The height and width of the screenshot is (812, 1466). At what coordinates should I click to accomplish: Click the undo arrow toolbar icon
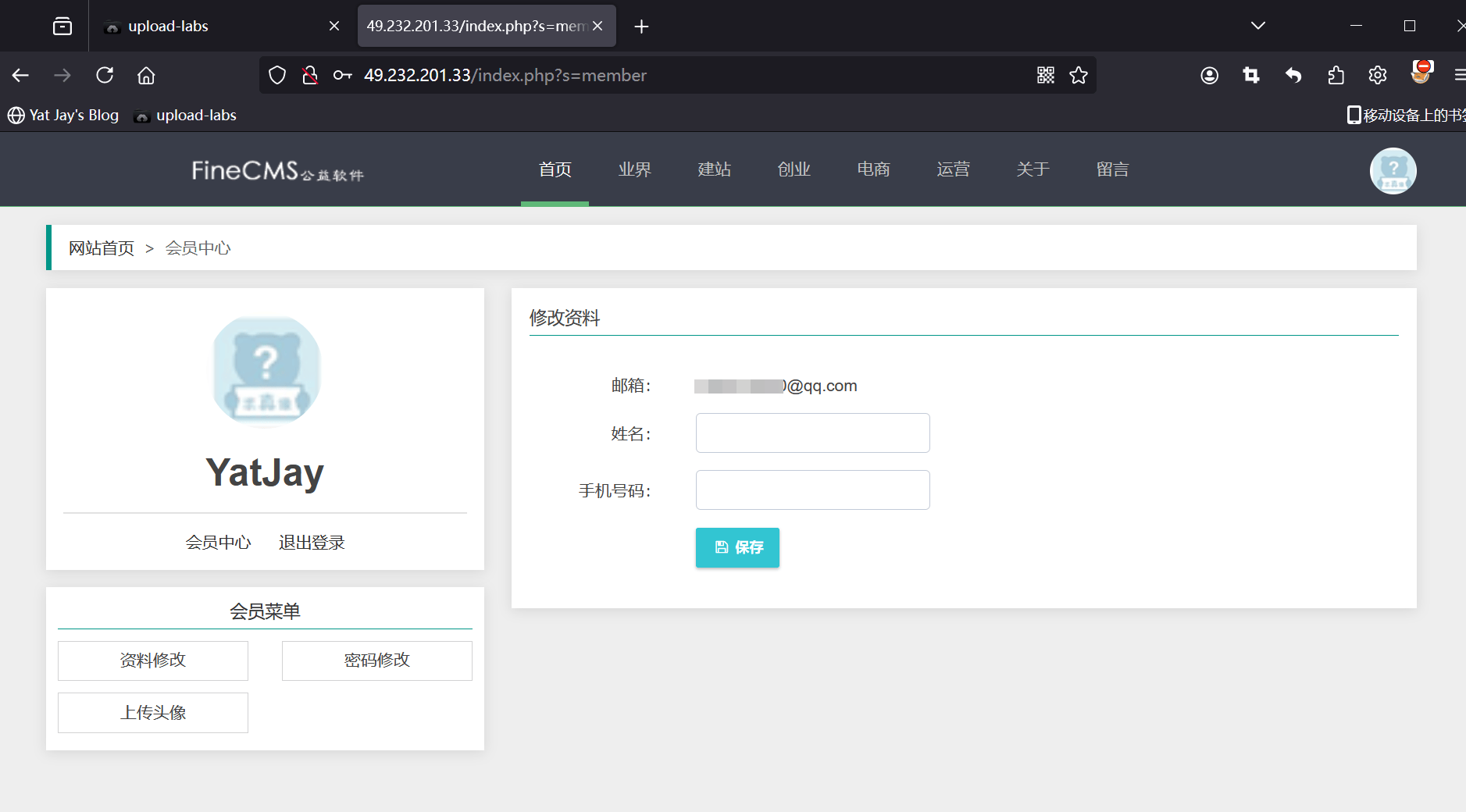pos(1293,75)
